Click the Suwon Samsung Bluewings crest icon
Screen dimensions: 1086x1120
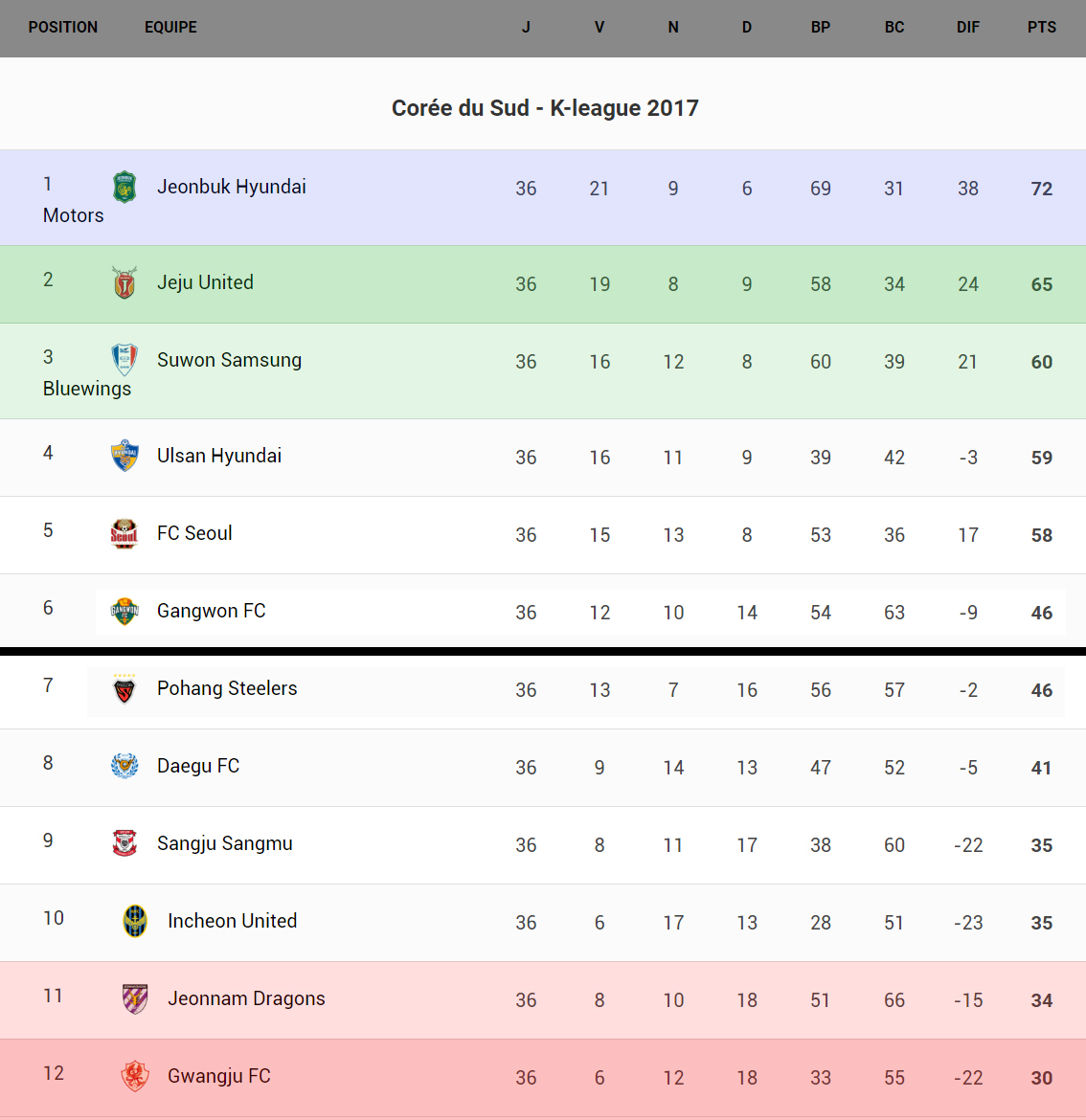pos(124,360)
